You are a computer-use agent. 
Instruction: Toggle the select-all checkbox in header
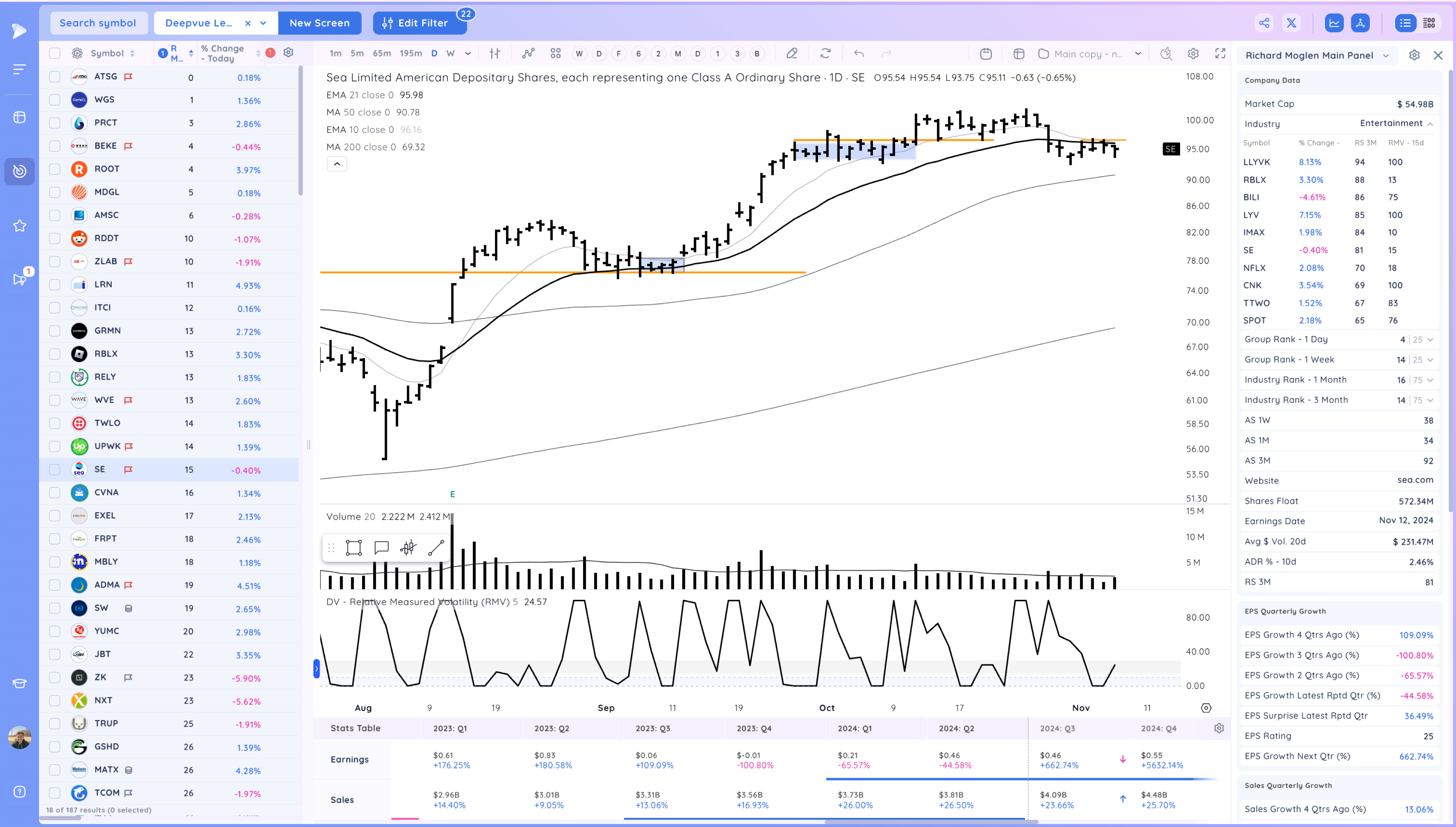(55, 54)
